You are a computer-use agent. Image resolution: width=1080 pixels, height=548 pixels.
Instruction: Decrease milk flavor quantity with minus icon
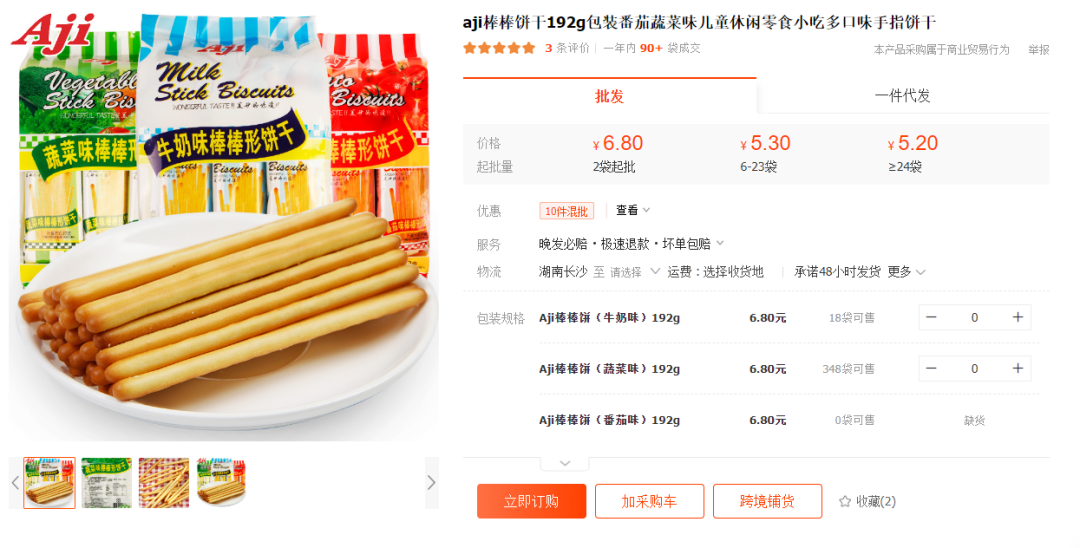pos(931,317)
